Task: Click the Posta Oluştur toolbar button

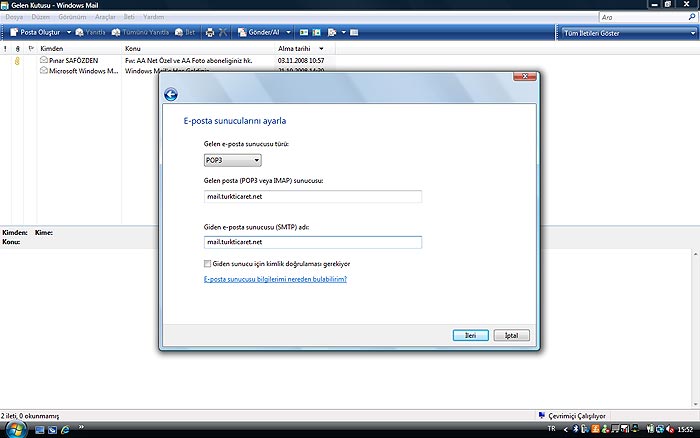Action: (35, 32)
